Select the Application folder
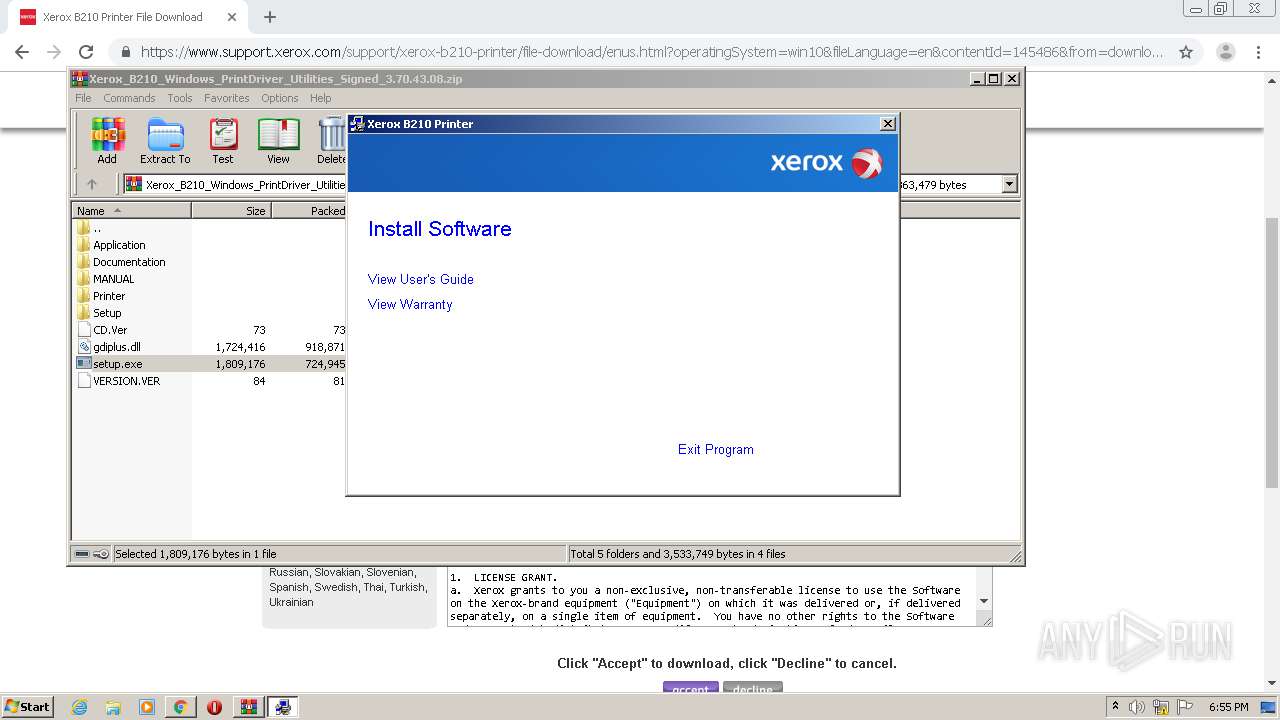This screenshot has height=720, width=1280. [x=119, y=245]
